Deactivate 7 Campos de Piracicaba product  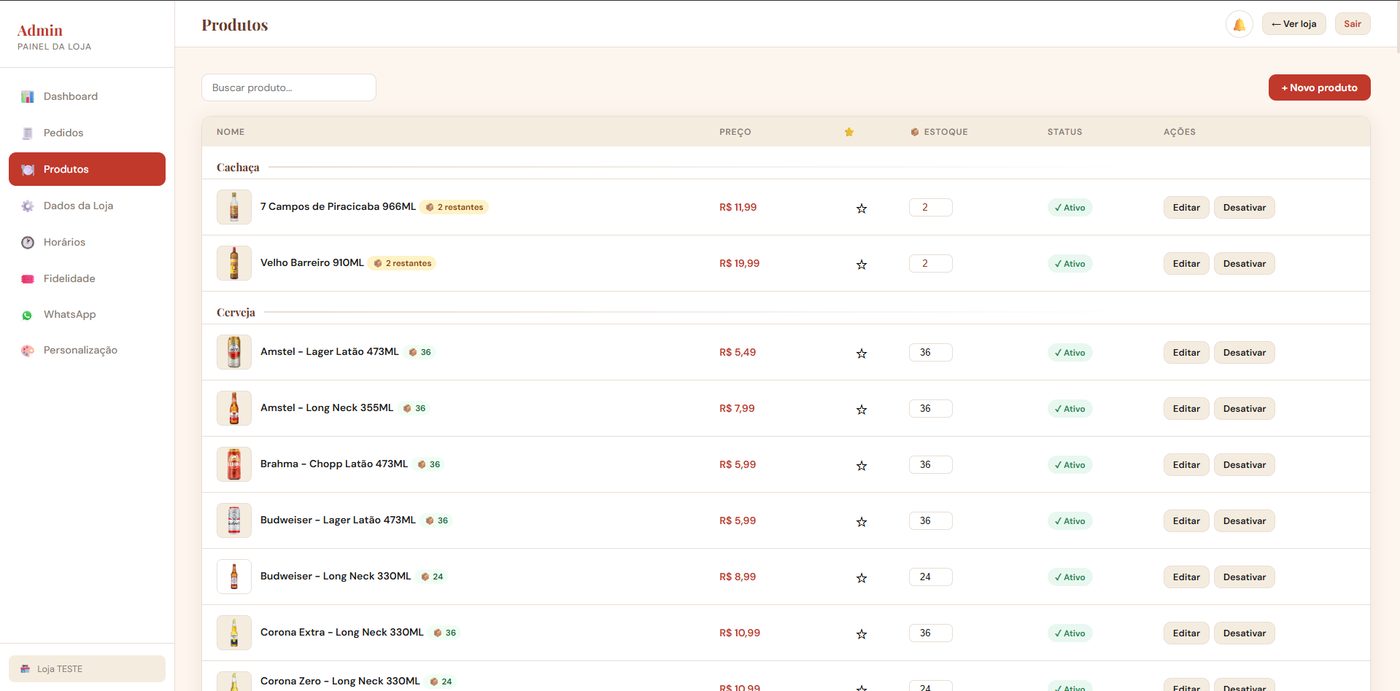coord(1244,208)
